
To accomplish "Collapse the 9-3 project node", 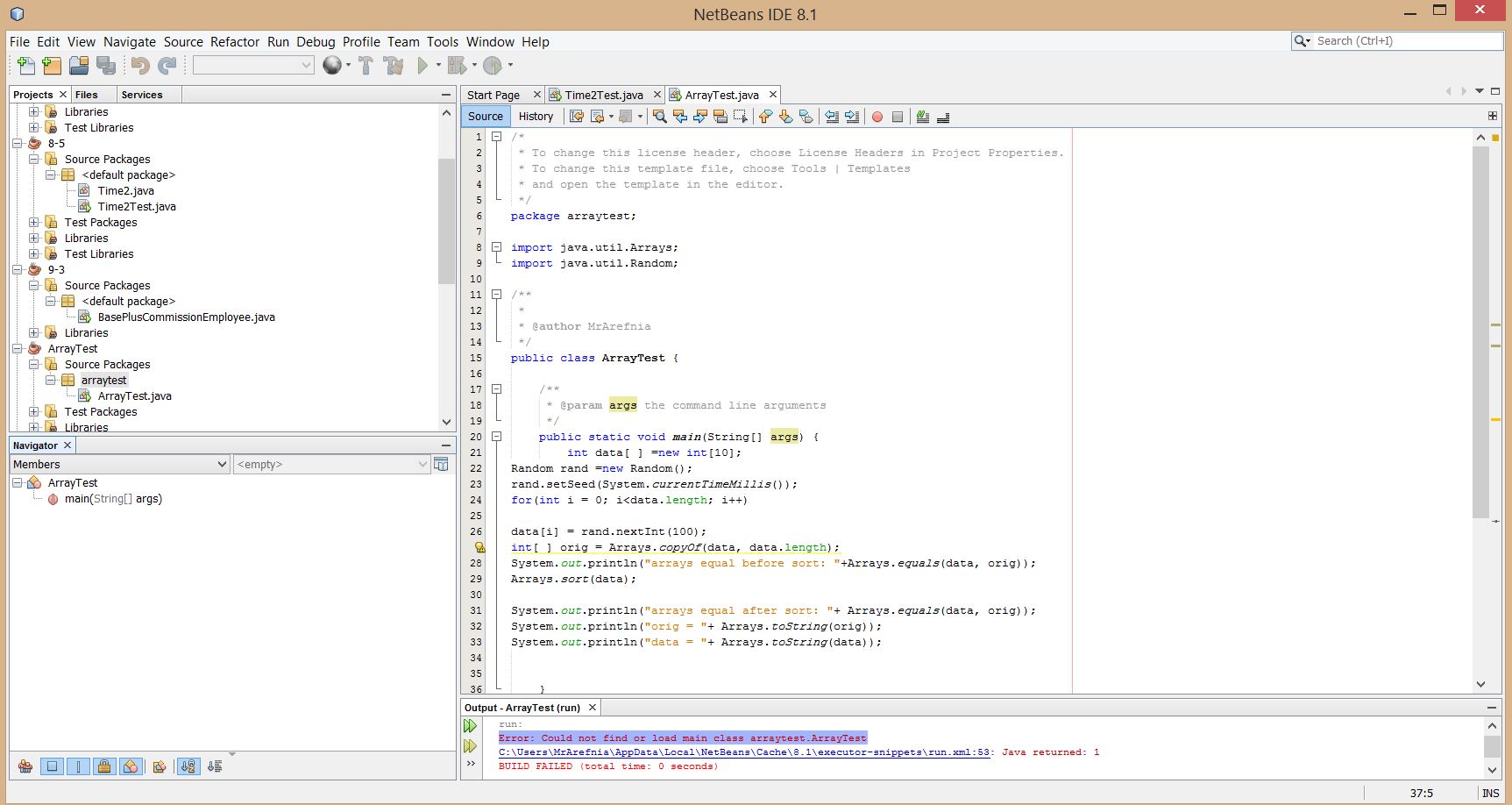I will point(18,270).
